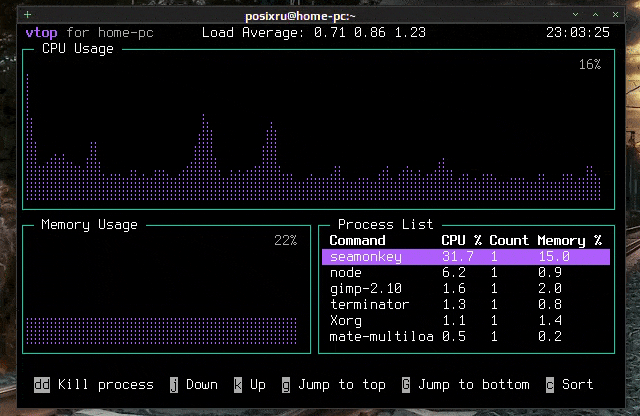Click the Load Average reading

[x=314, y=33]
